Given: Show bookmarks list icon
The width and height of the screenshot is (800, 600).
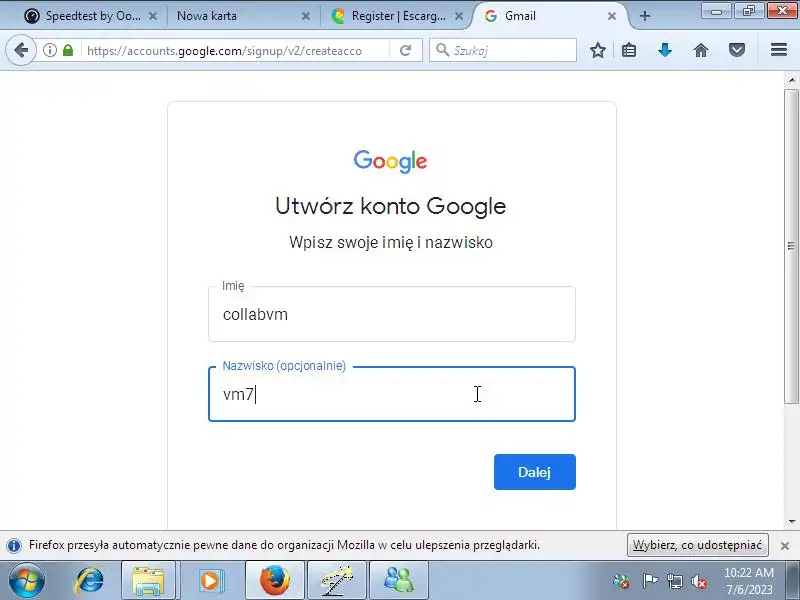Looking at the screenshot, I should (x=629, y=50).
